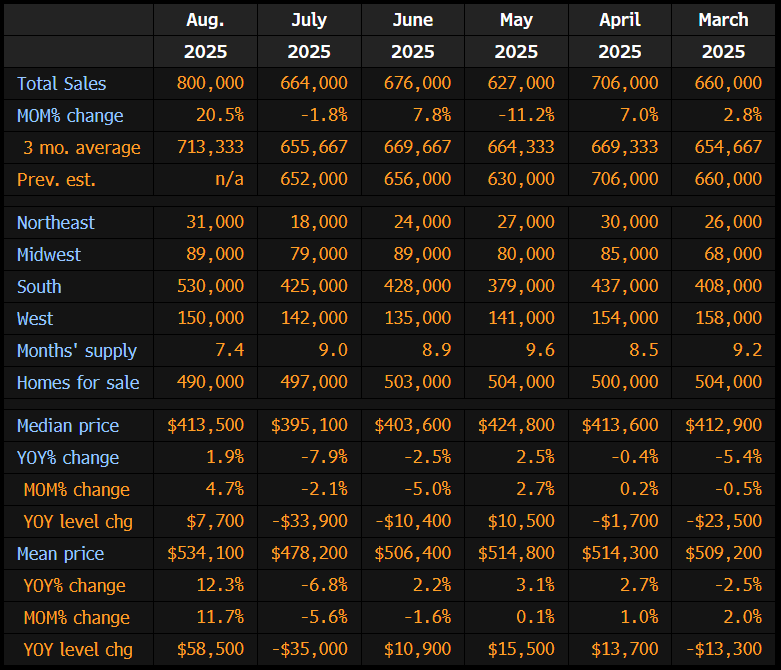The height and width of the screenshot is (670, 781).
Task: Click the Months' supply row label
Action: coord(77,351)
